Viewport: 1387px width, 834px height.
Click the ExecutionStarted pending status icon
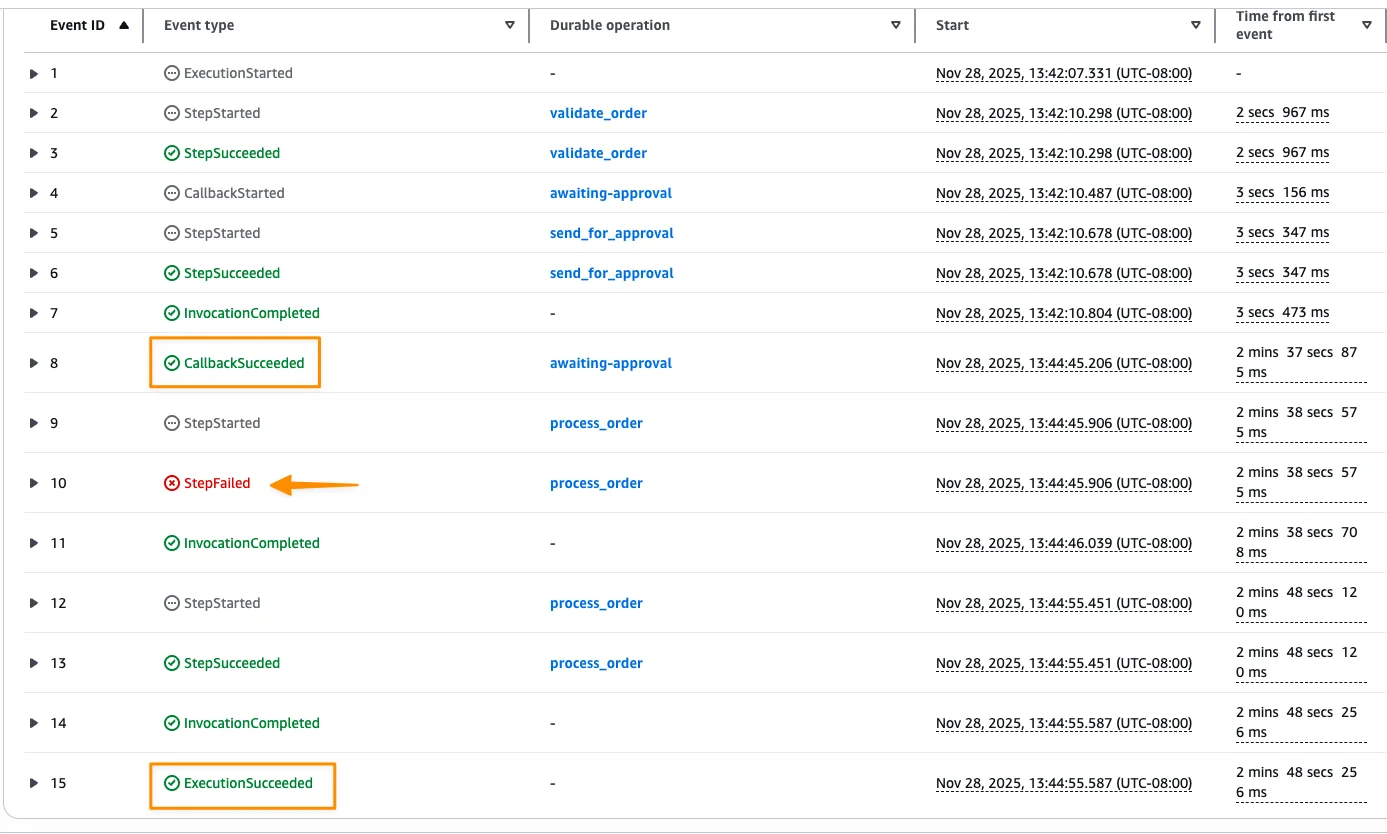tap(172, 73)
